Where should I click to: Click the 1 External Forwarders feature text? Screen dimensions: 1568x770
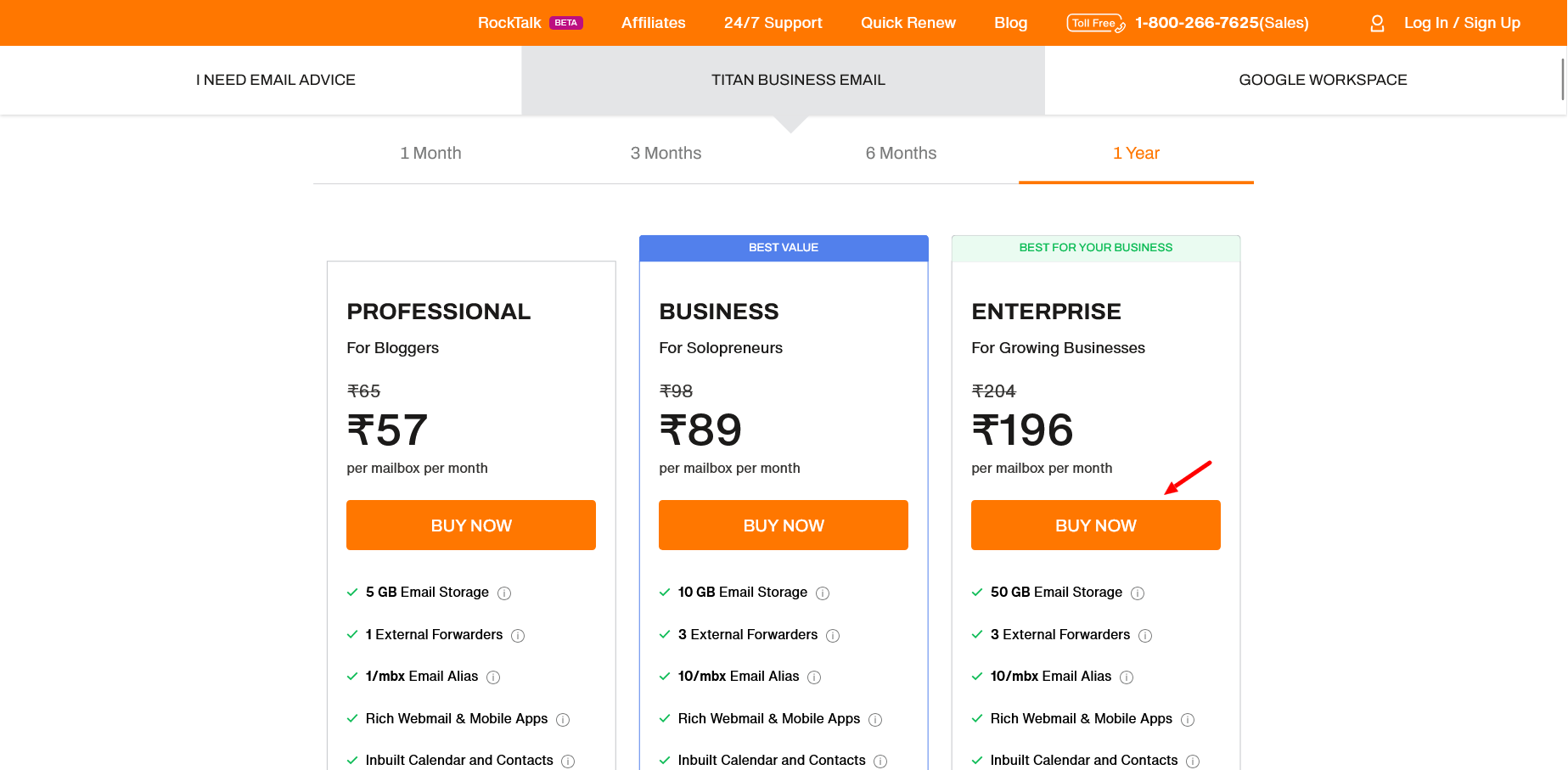434,635
